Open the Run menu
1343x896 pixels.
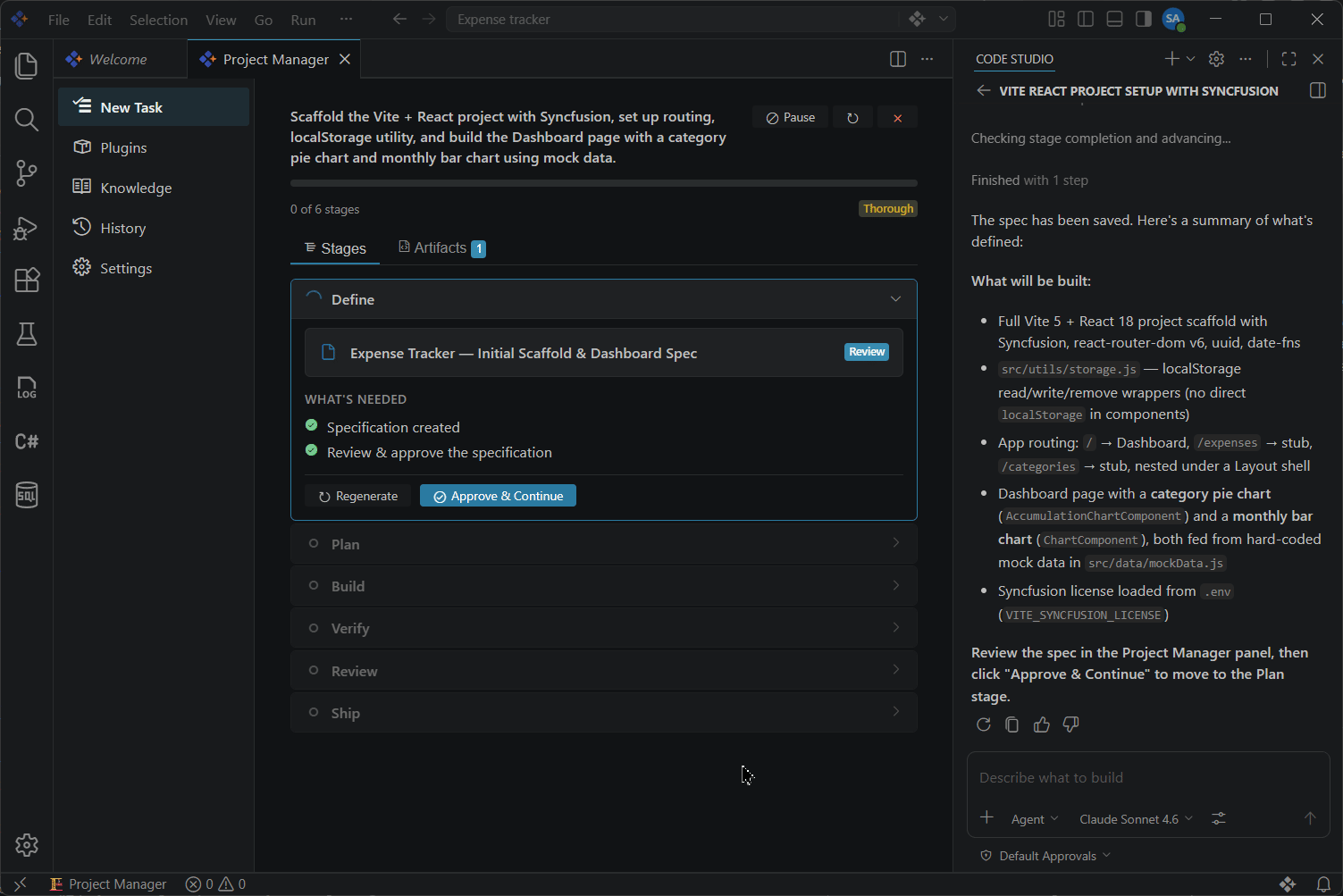[304, 20]
